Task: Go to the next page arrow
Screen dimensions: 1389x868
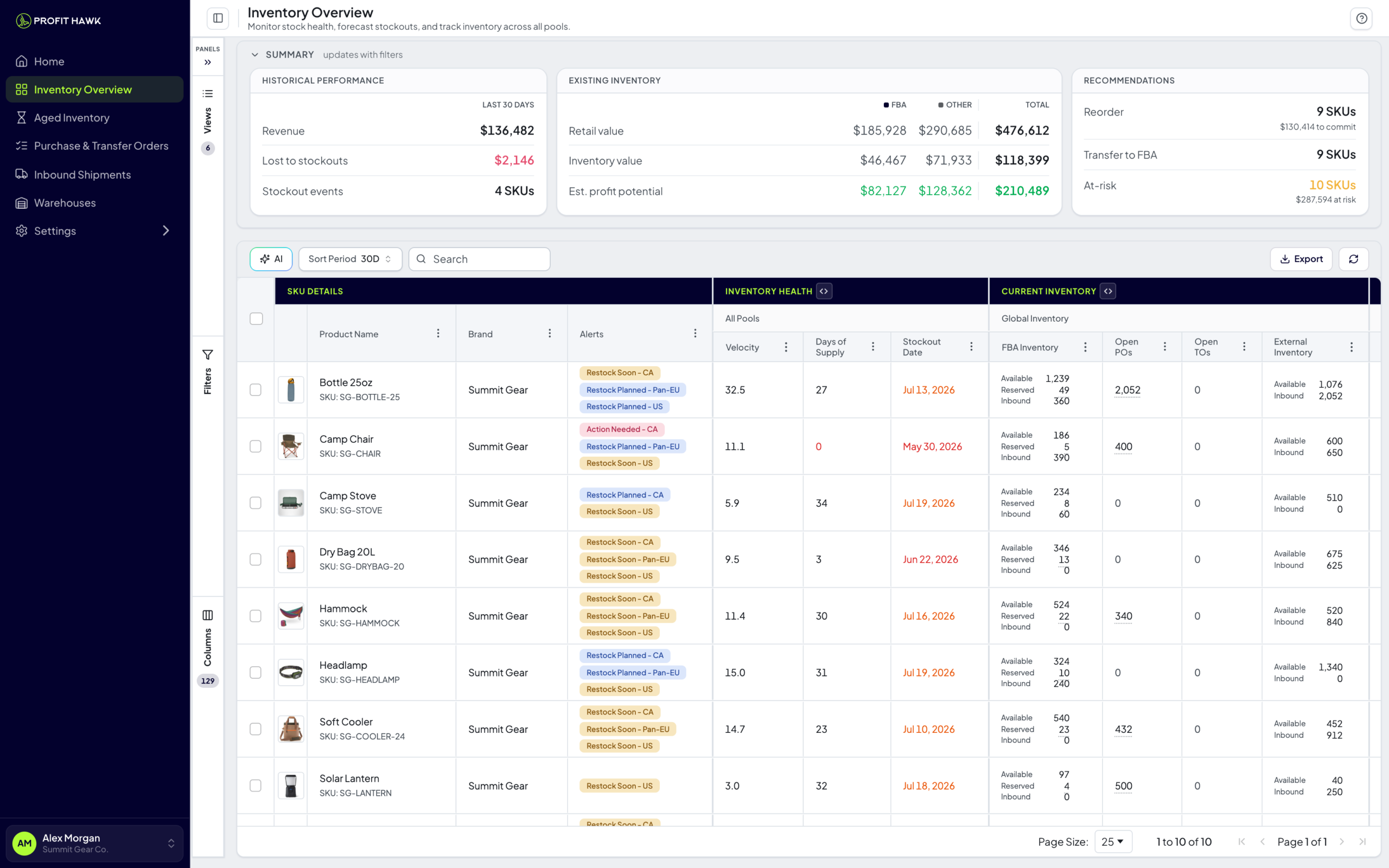Action: click(x=1342, y=841)
